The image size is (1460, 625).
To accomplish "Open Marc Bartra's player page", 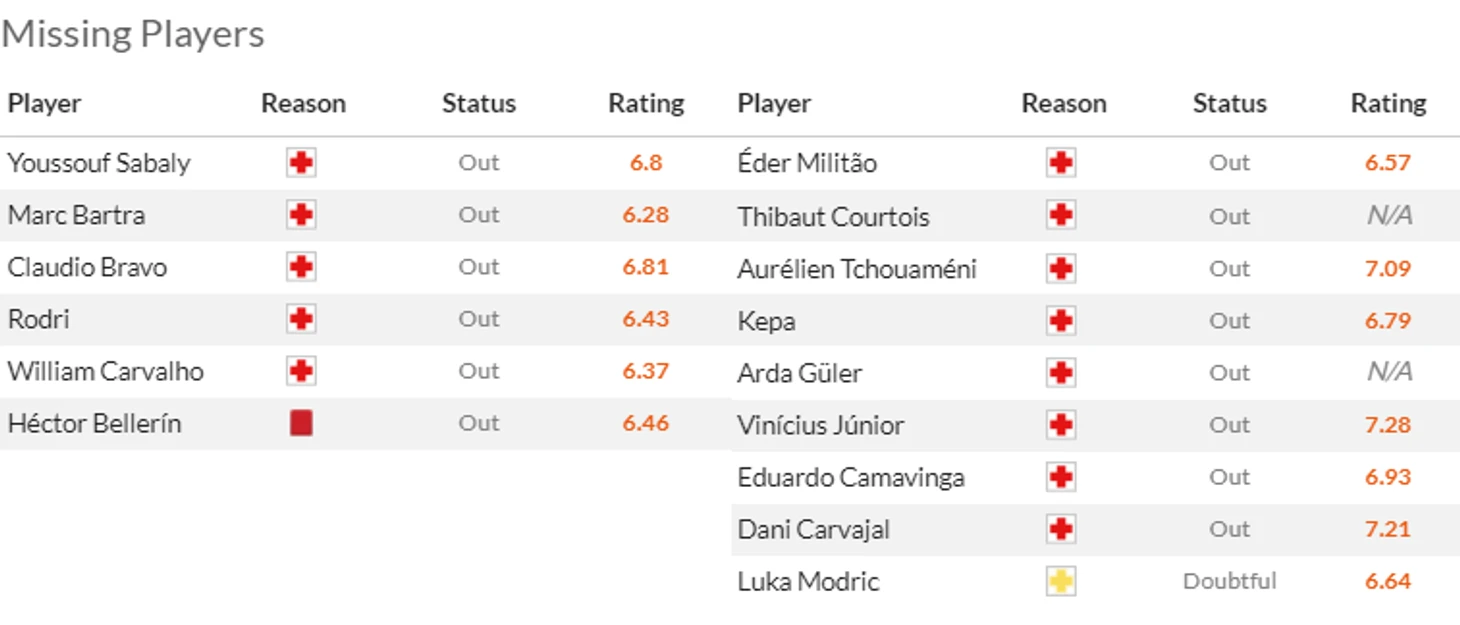I will point(76,215).
